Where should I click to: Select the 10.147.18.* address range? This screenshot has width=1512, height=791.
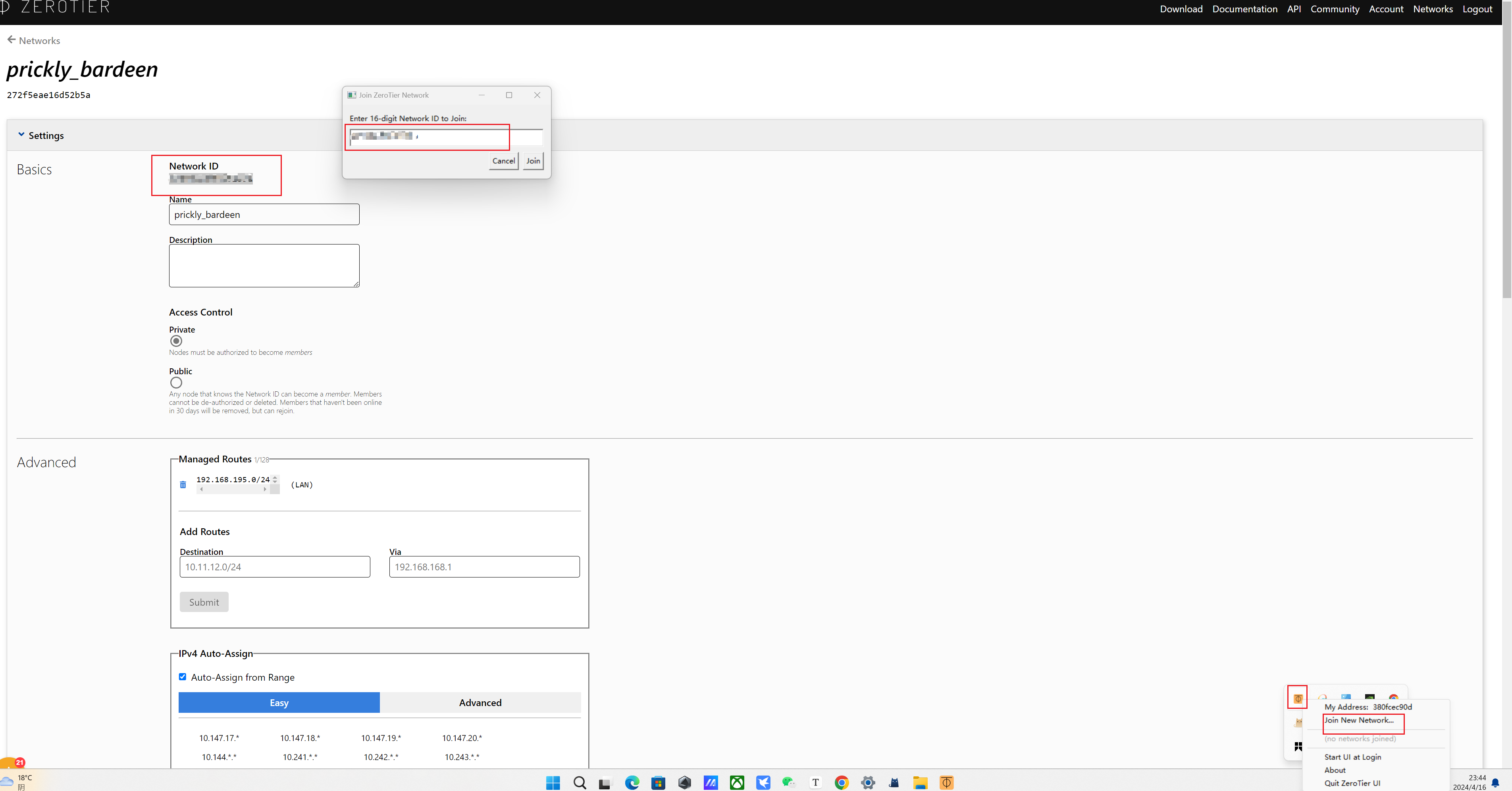point(300,738)
